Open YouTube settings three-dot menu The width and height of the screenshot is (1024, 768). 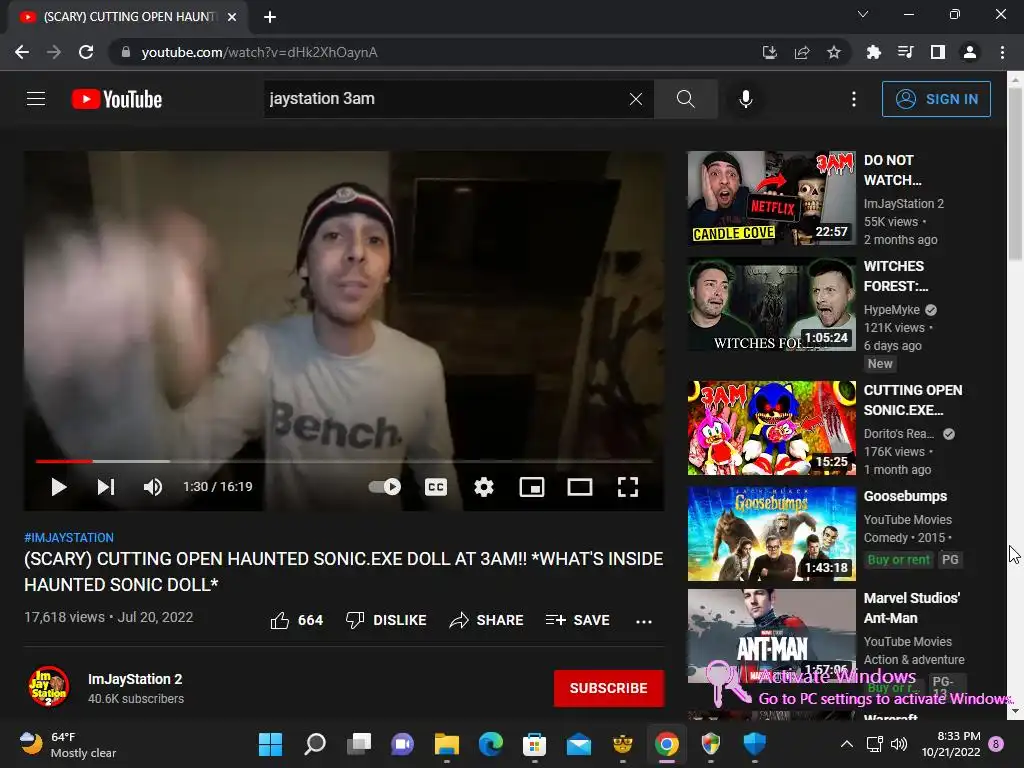[x=854, y=99]
